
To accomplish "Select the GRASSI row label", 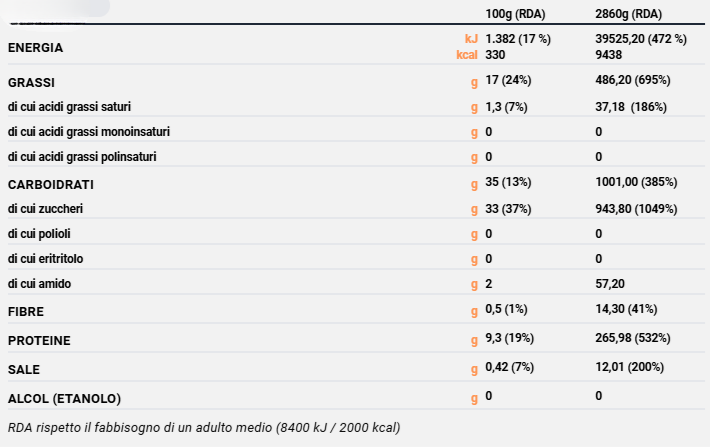I will point(30,80).
